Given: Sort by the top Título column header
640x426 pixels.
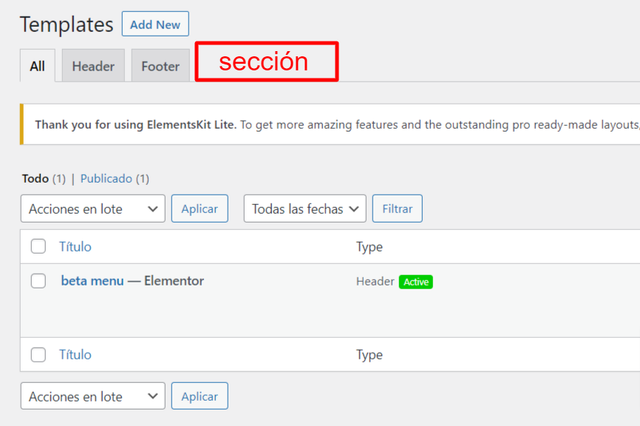Looking at the screenshot, I should [75, 246].
